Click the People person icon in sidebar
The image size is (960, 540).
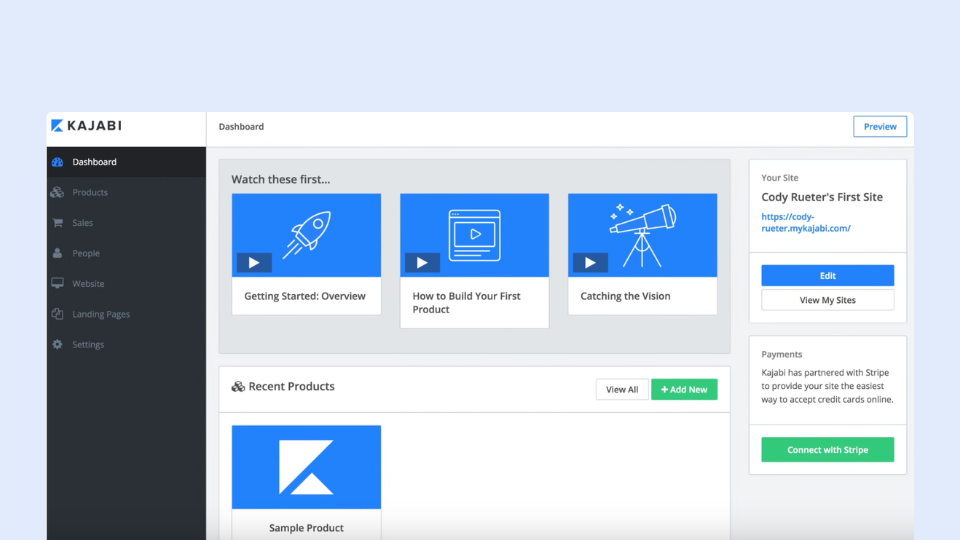pos(58,253)
